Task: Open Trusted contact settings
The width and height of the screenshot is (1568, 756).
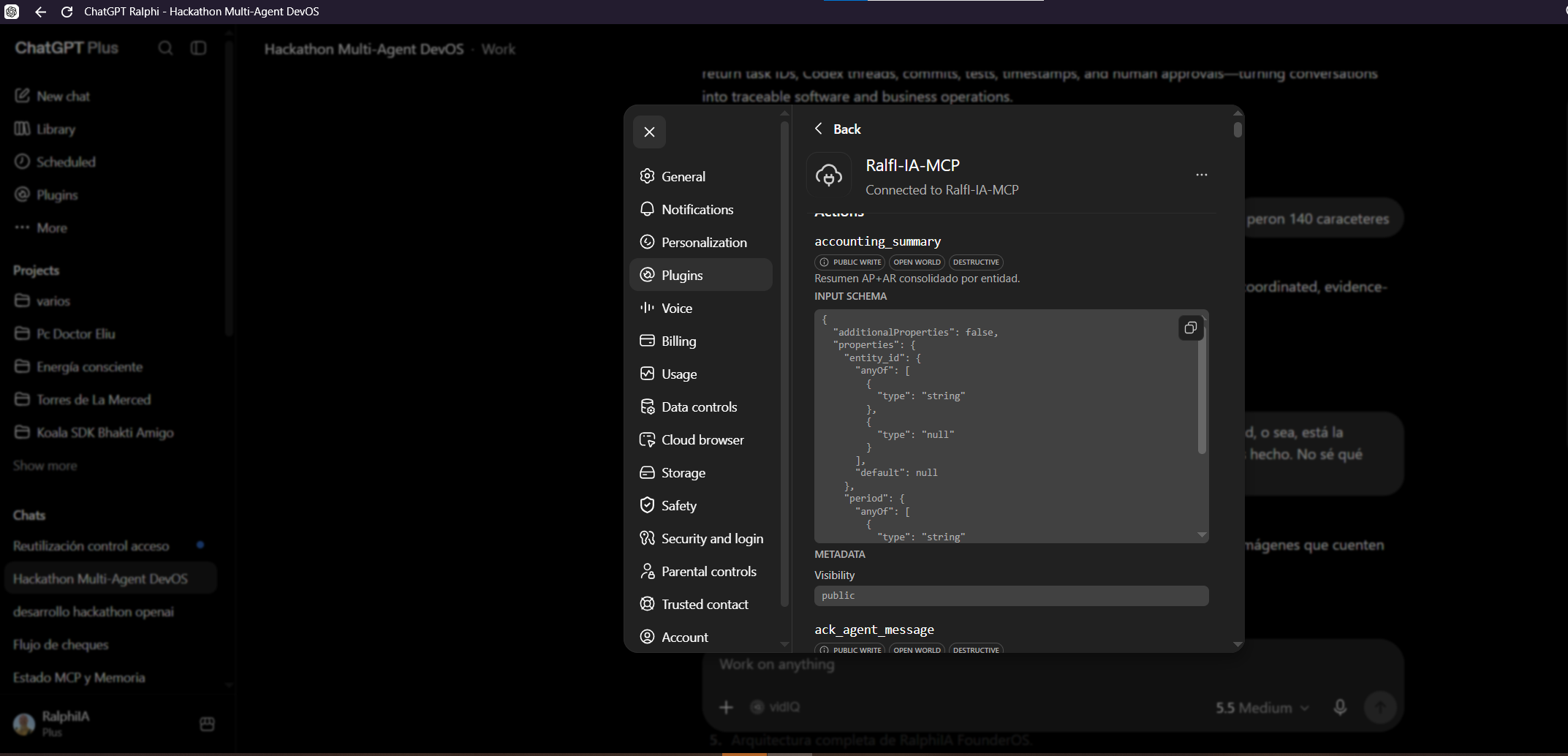Action: click(700, 604)
